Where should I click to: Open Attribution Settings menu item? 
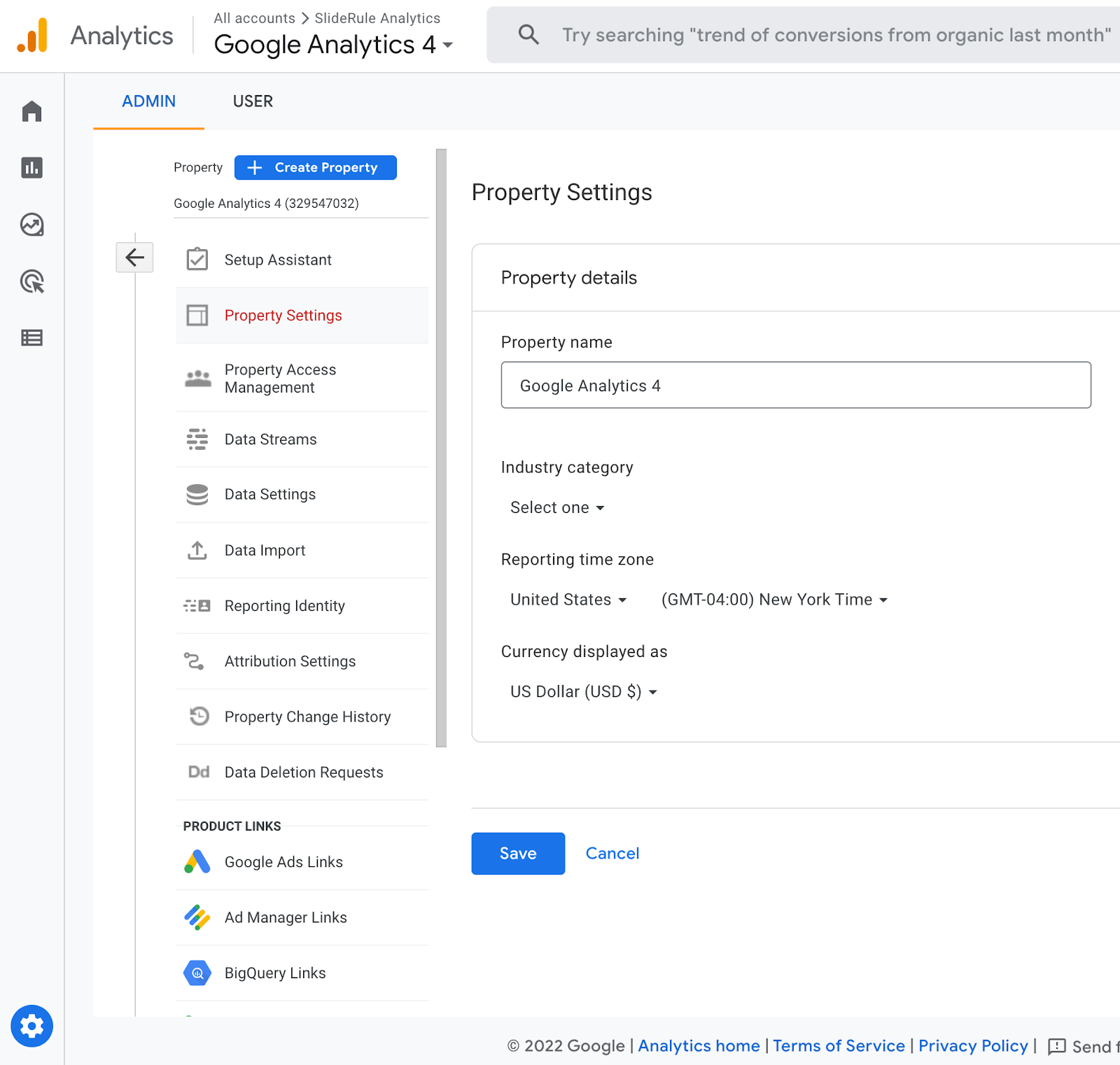pyautogui.click(x=290, y=661)
